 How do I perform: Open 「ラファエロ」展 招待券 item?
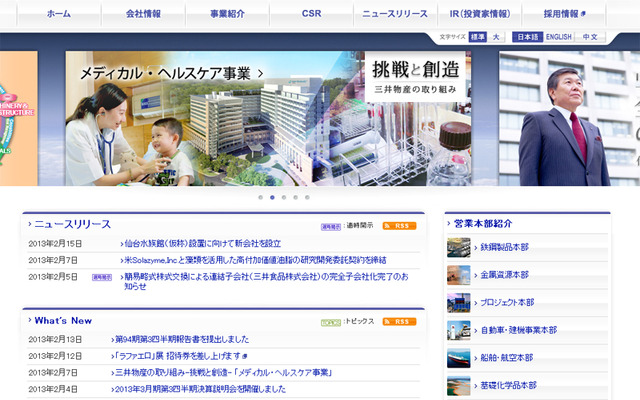pyautogui.click(x=180, y=356)
